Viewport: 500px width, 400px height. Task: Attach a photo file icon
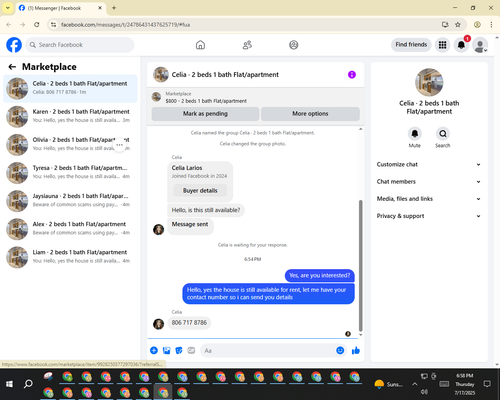coord(166,350)
